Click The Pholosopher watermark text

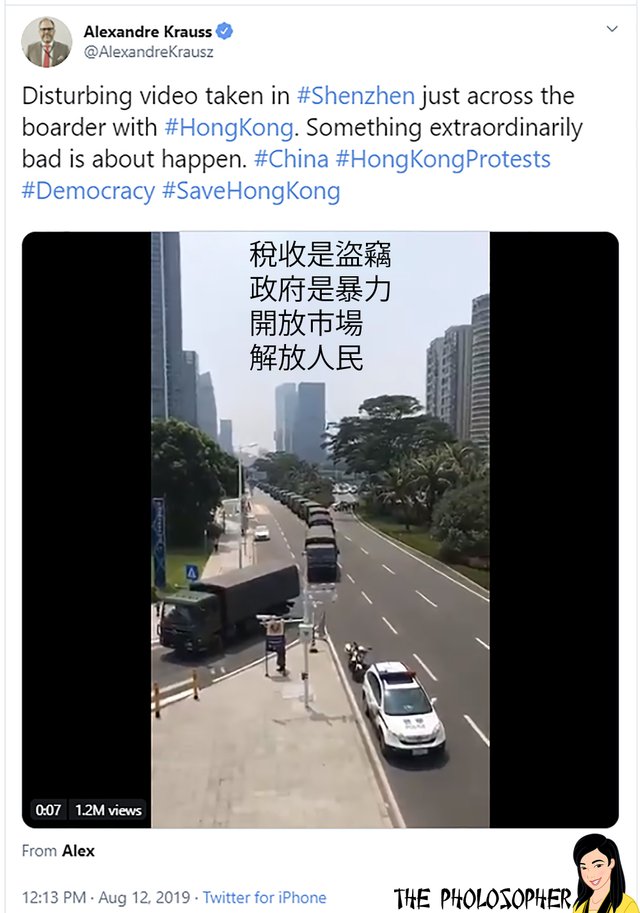click(482, 898)
